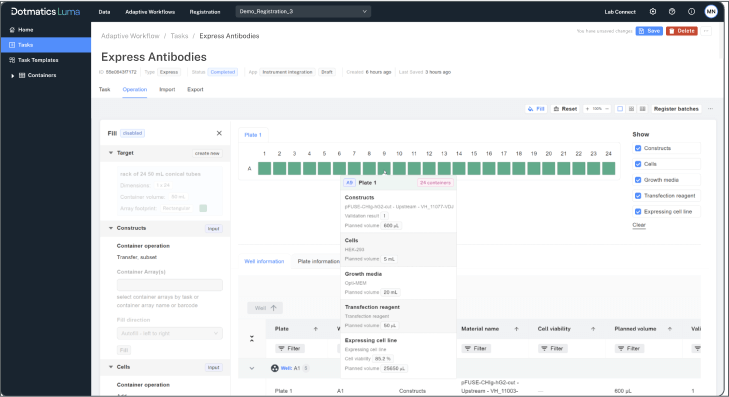
Task: Disable Expressing cell line checkbox
Action: 638,212
